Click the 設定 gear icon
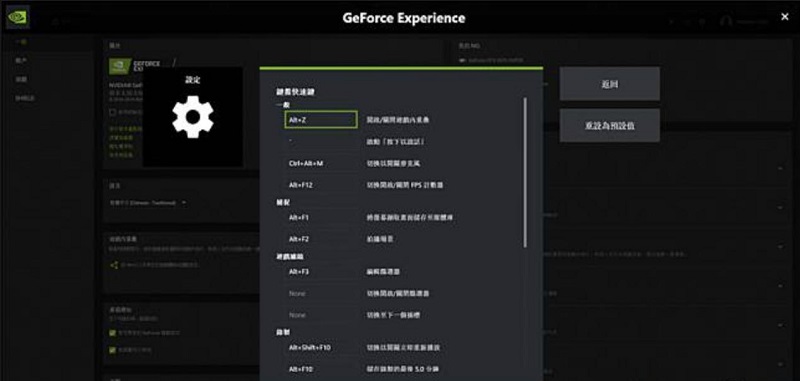 coord(193,117)
